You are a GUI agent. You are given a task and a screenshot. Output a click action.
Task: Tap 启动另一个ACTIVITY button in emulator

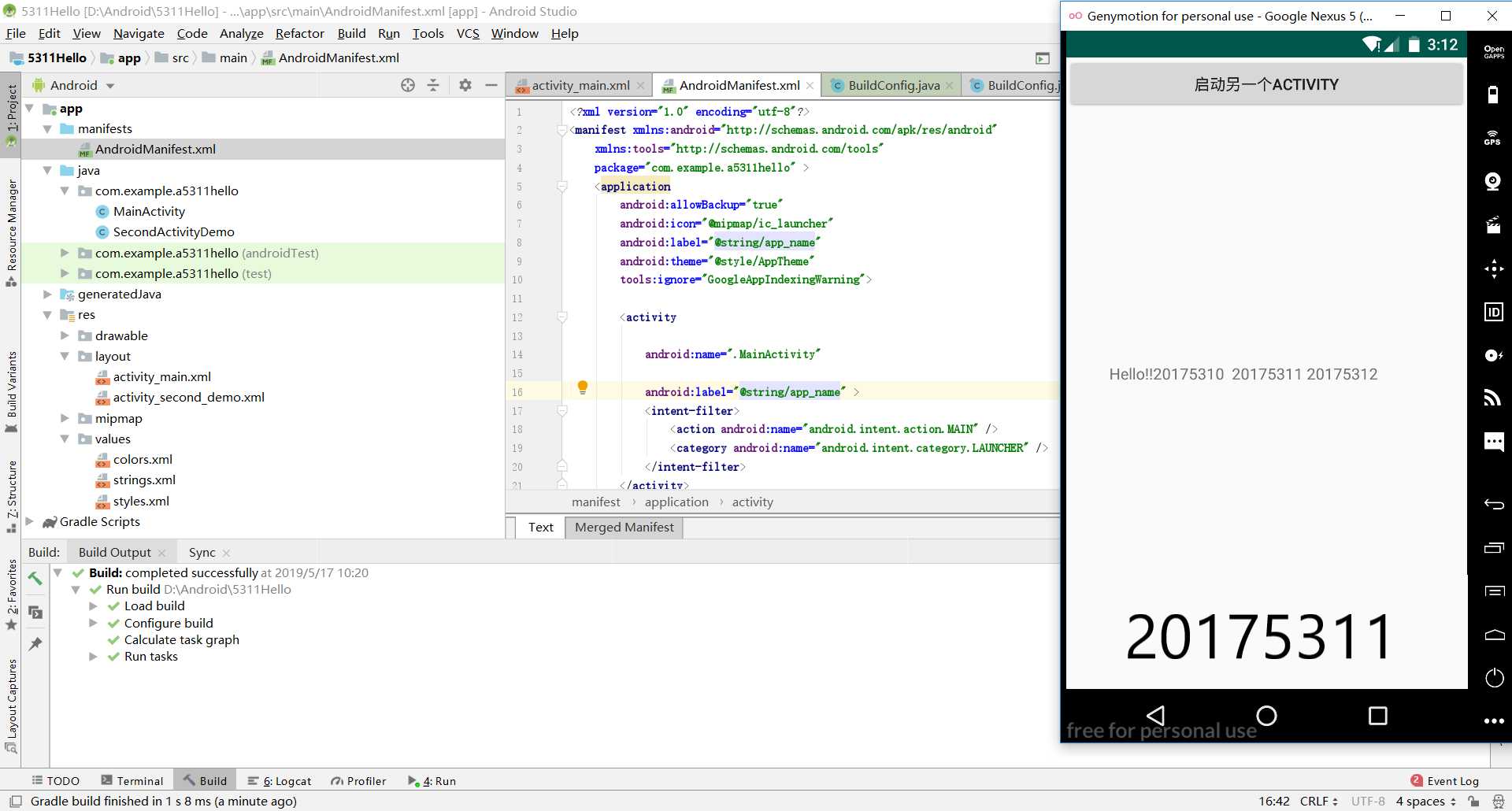point(1266,84)
